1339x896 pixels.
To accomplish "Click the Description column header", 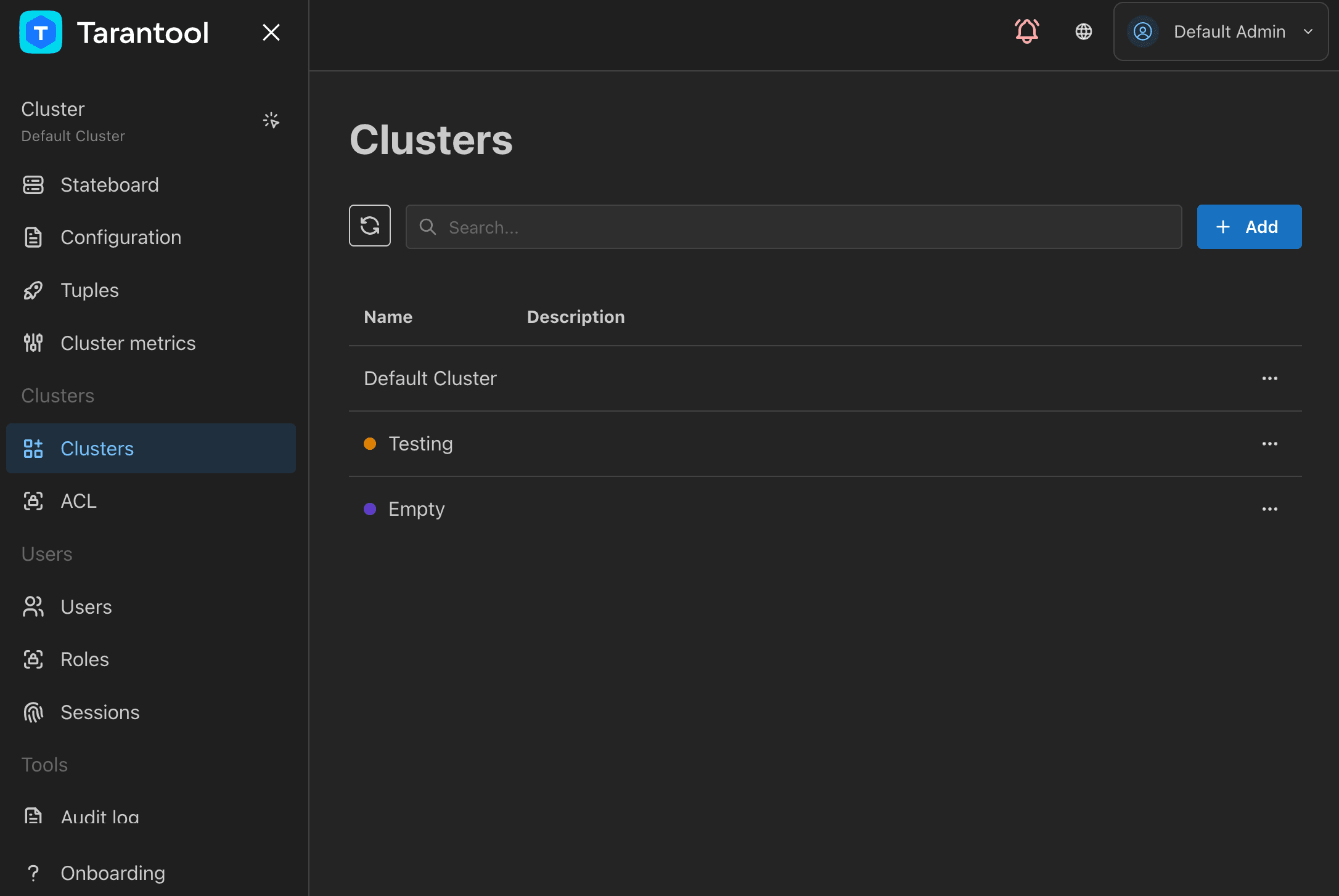I will (576, 317).
